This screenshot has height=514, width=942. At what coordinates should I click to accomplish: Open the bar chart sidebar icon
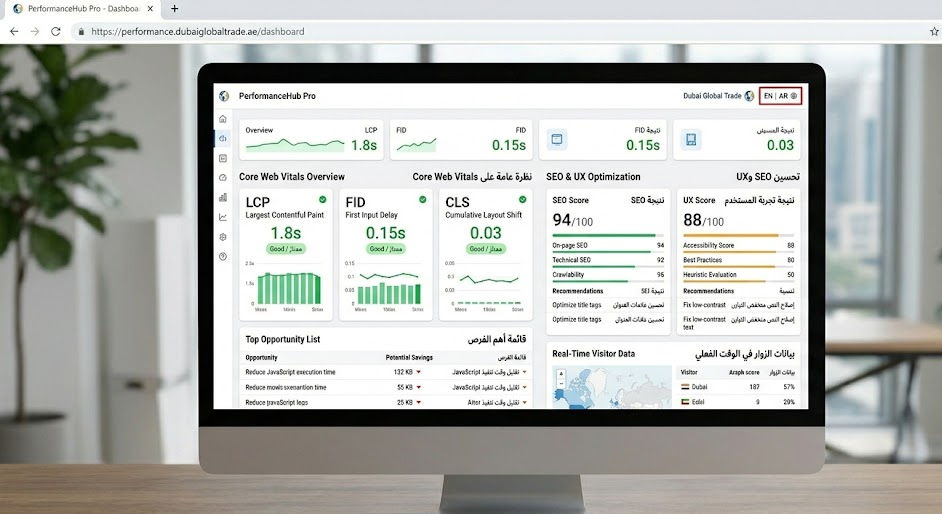pos(223,198)
